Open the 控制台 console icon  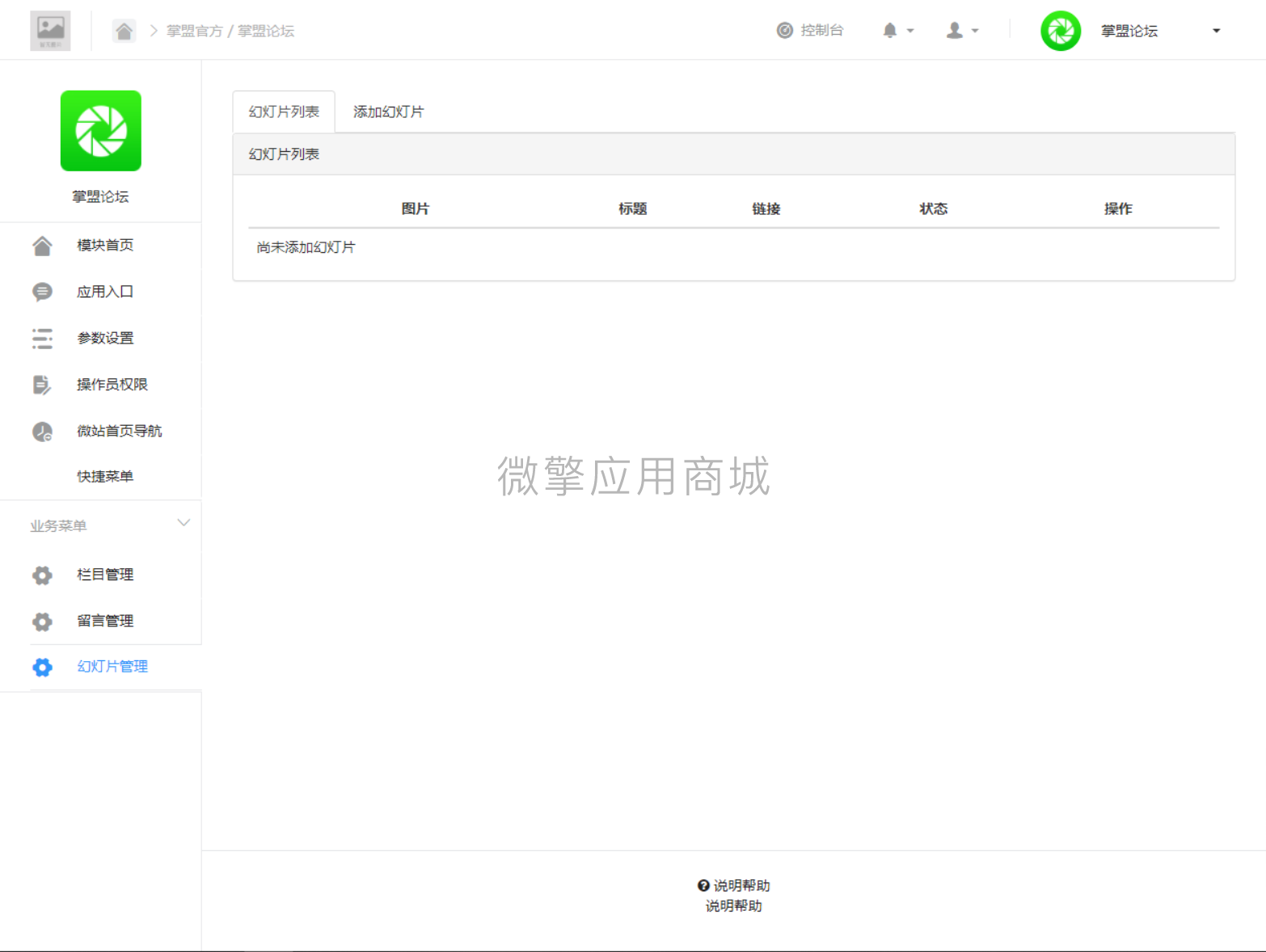point(784,31)
